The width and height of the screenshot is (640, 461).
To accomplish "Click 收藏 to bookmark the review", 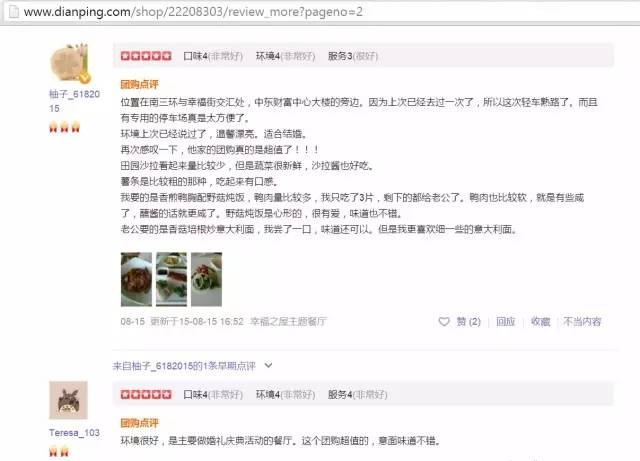I will coord(540,322).
